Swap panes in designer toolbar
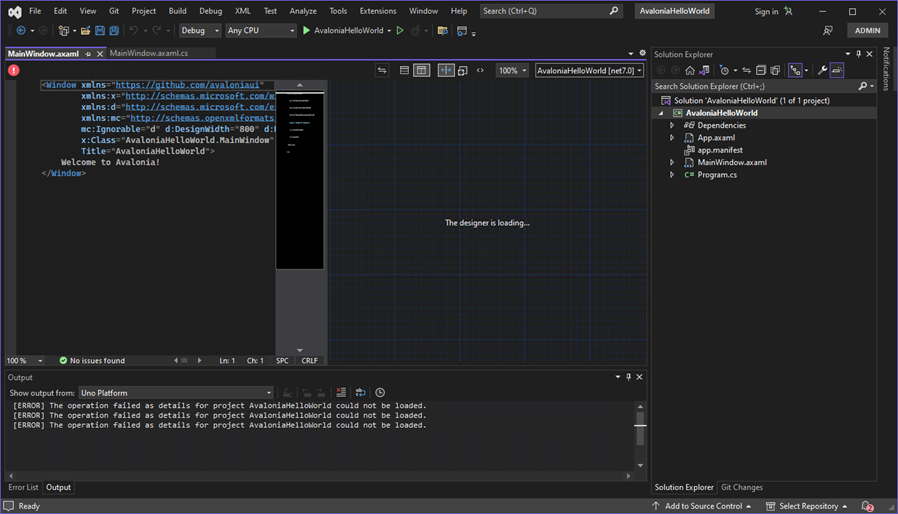This screenshot has height=514, width=898. [382, 70]
